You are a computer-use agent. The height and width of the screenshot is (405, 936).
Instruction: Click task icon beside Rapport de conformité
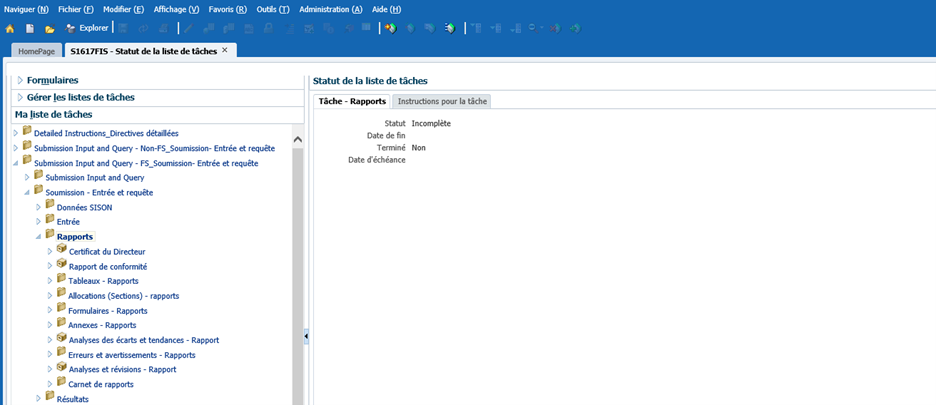61,265
